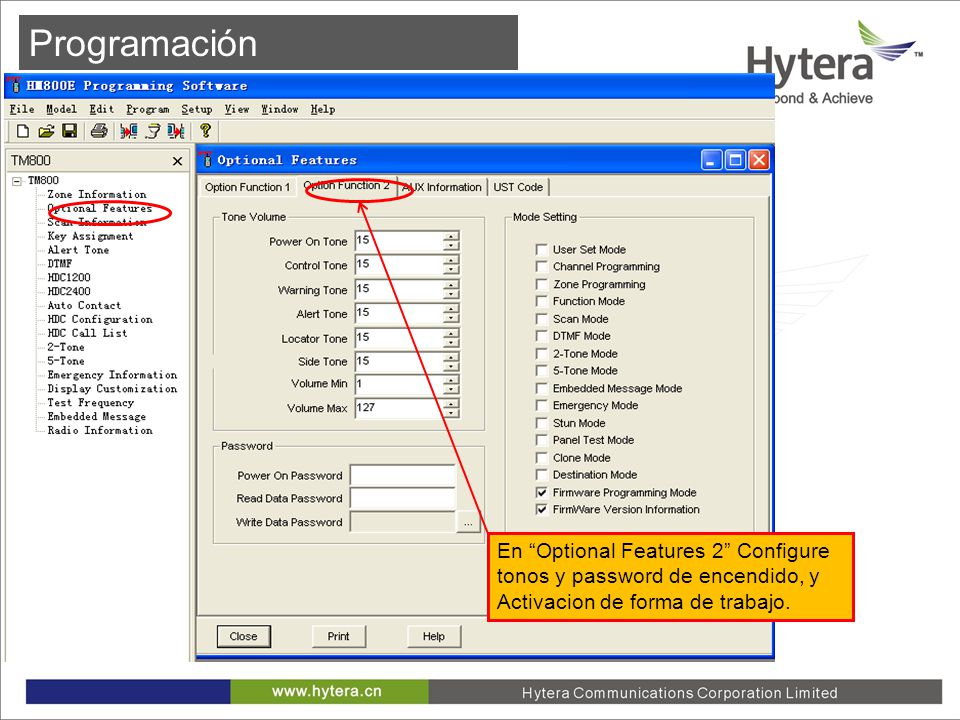
Task: Click the ellipsis button beside Write Data Password
Action: (x=468, y=522)
